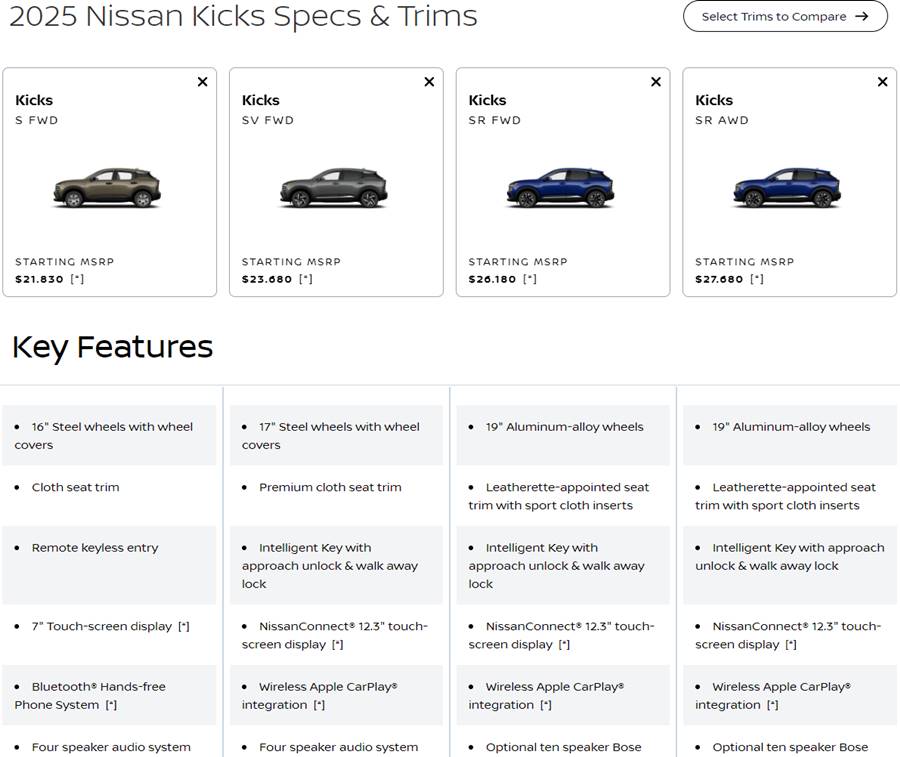Screen dimensions: 900x757
Task: Click the 2025 Nissan Kicks Specs & Trims title
Action: (243, 15)
